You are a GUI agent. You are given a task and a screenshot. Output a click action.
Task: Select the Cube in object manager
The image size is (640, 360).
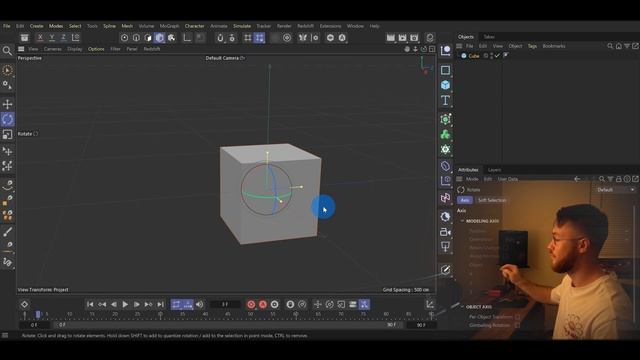(473, 56)
